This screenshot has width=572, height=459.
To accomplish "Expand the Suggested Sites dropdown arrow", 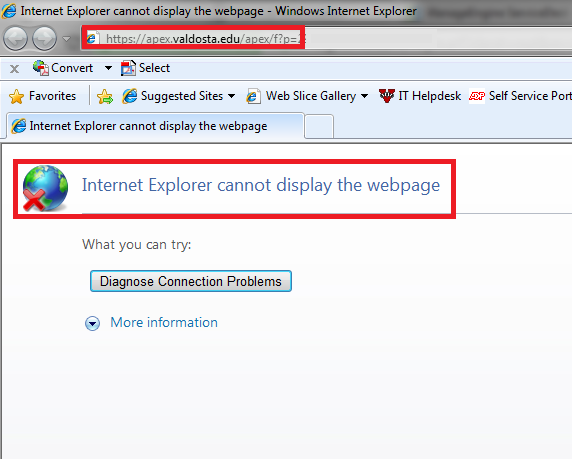I will pos(231,96).
